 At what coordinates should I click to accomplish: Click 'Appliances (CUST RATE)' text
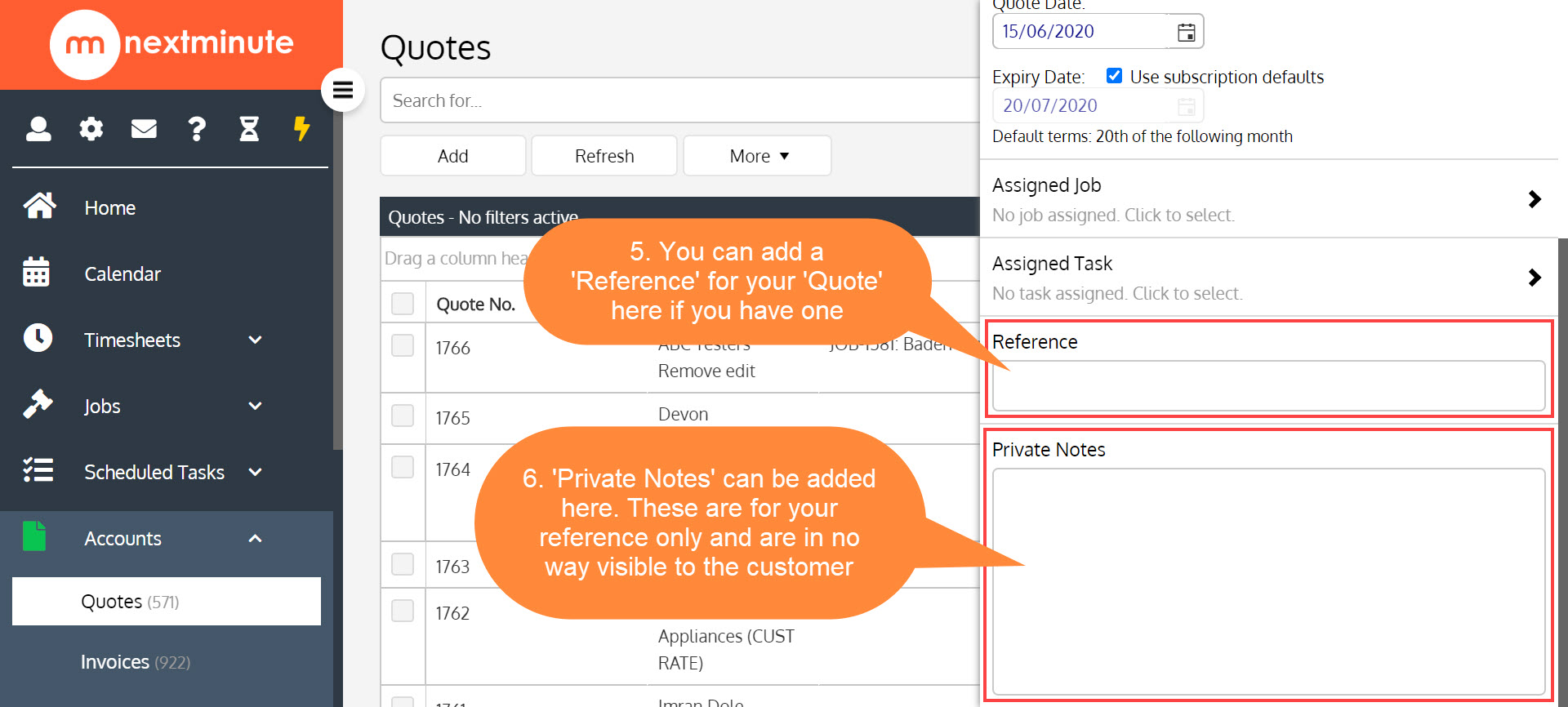pos(726,650)
